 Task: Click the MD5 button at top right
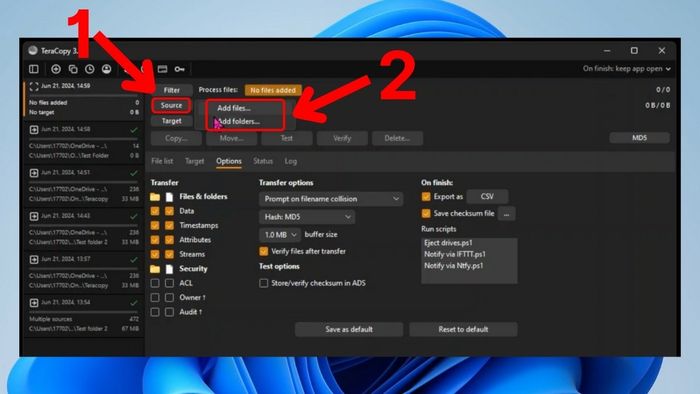[x=639, y=138]
